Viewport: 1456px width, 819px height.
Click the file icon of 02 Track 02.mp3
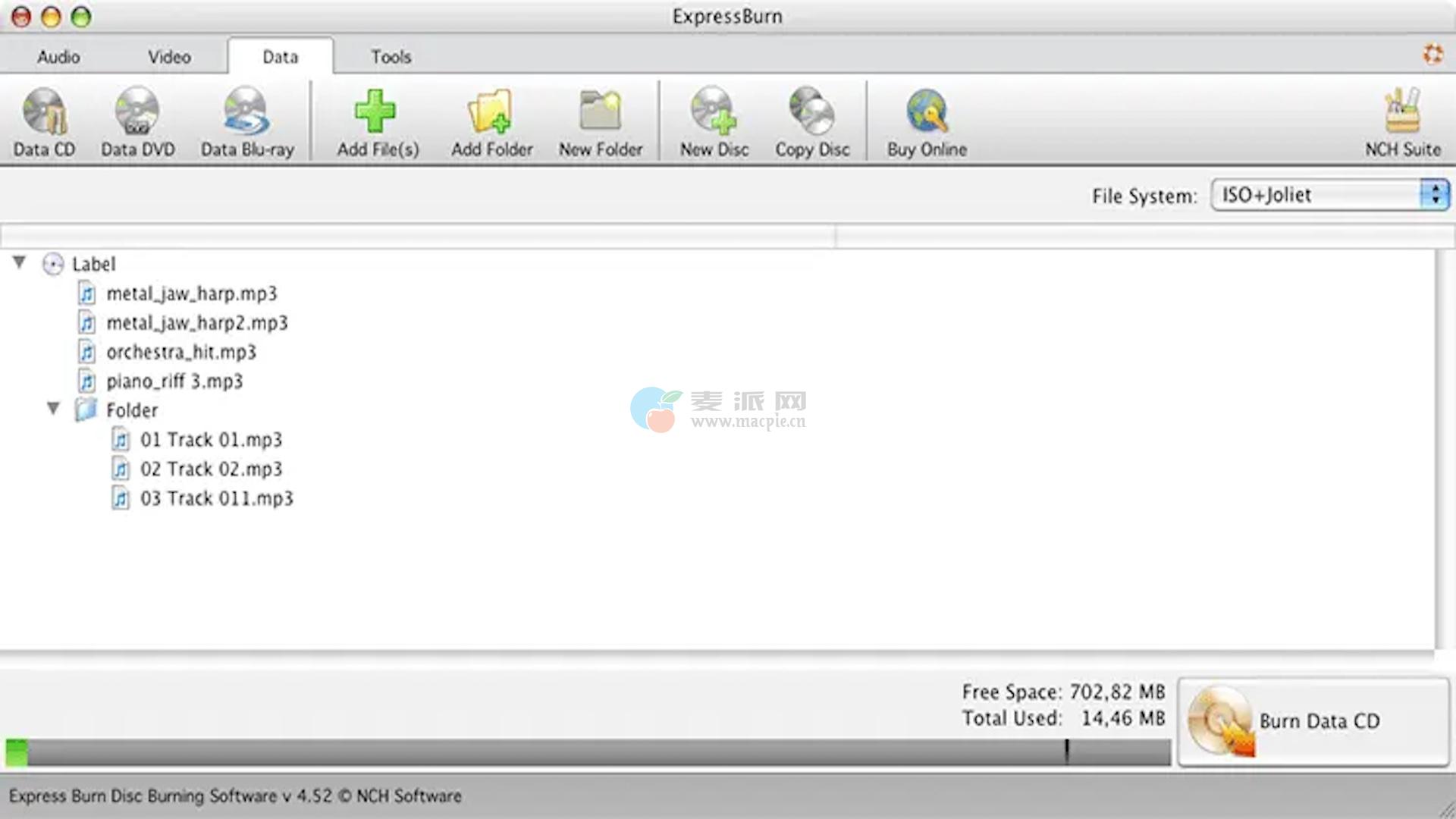coord(121,469)
